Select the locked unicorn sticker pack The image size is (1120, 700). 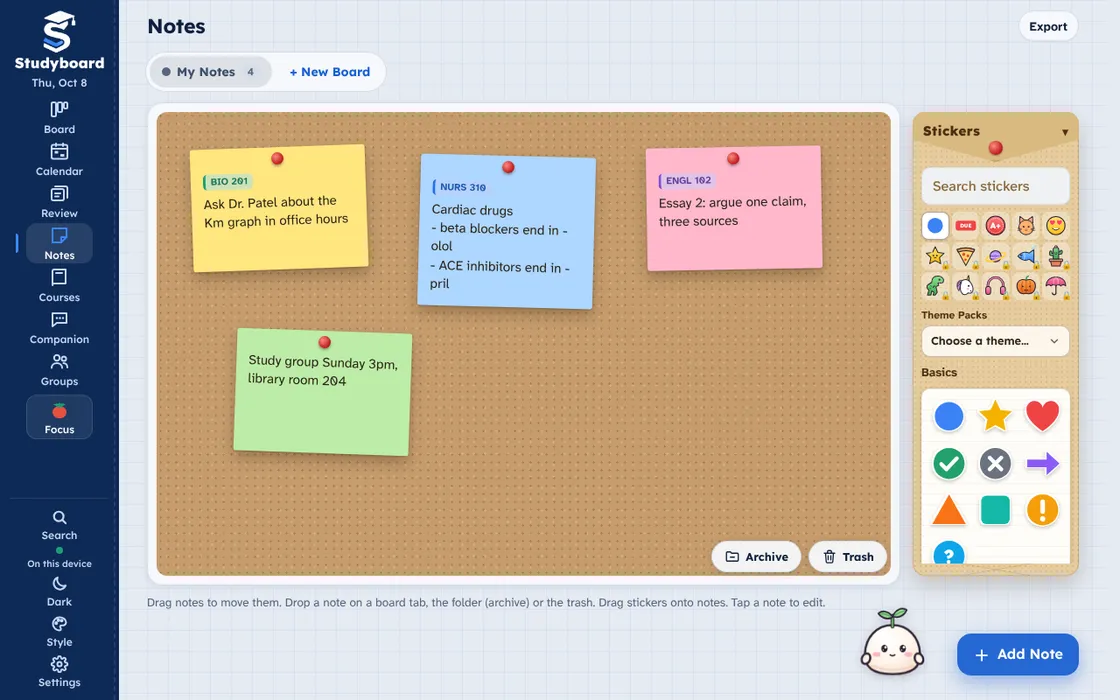[965, 286]
